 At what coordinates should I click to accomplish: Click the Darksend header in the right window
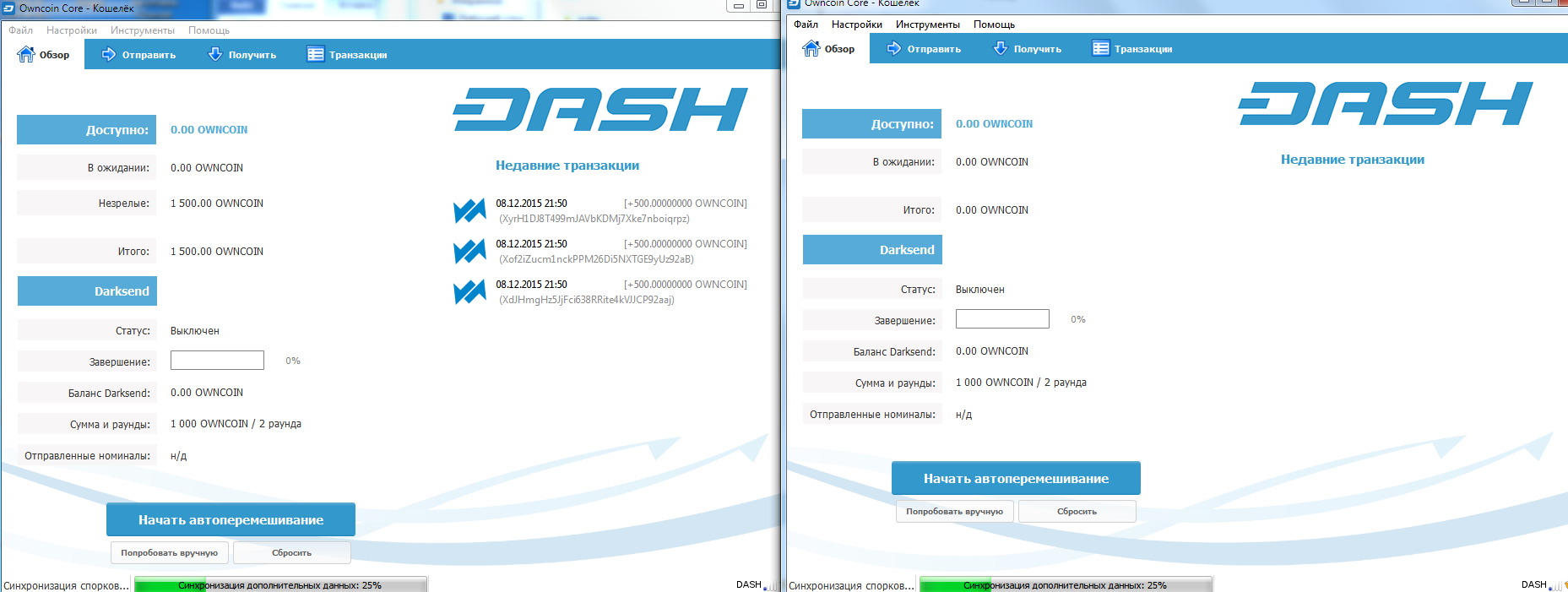[x=872, y=250]
